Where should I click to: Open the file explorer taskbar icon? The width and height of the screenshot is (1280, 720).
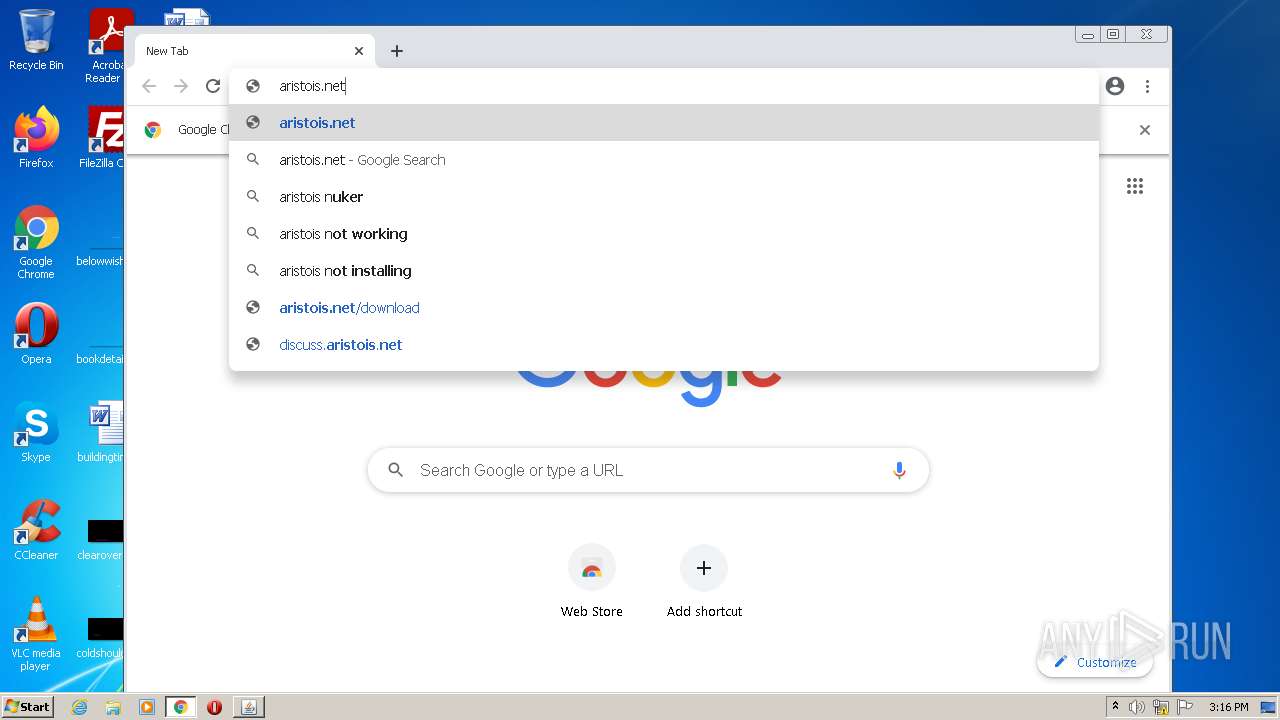(x=113, y=707)
